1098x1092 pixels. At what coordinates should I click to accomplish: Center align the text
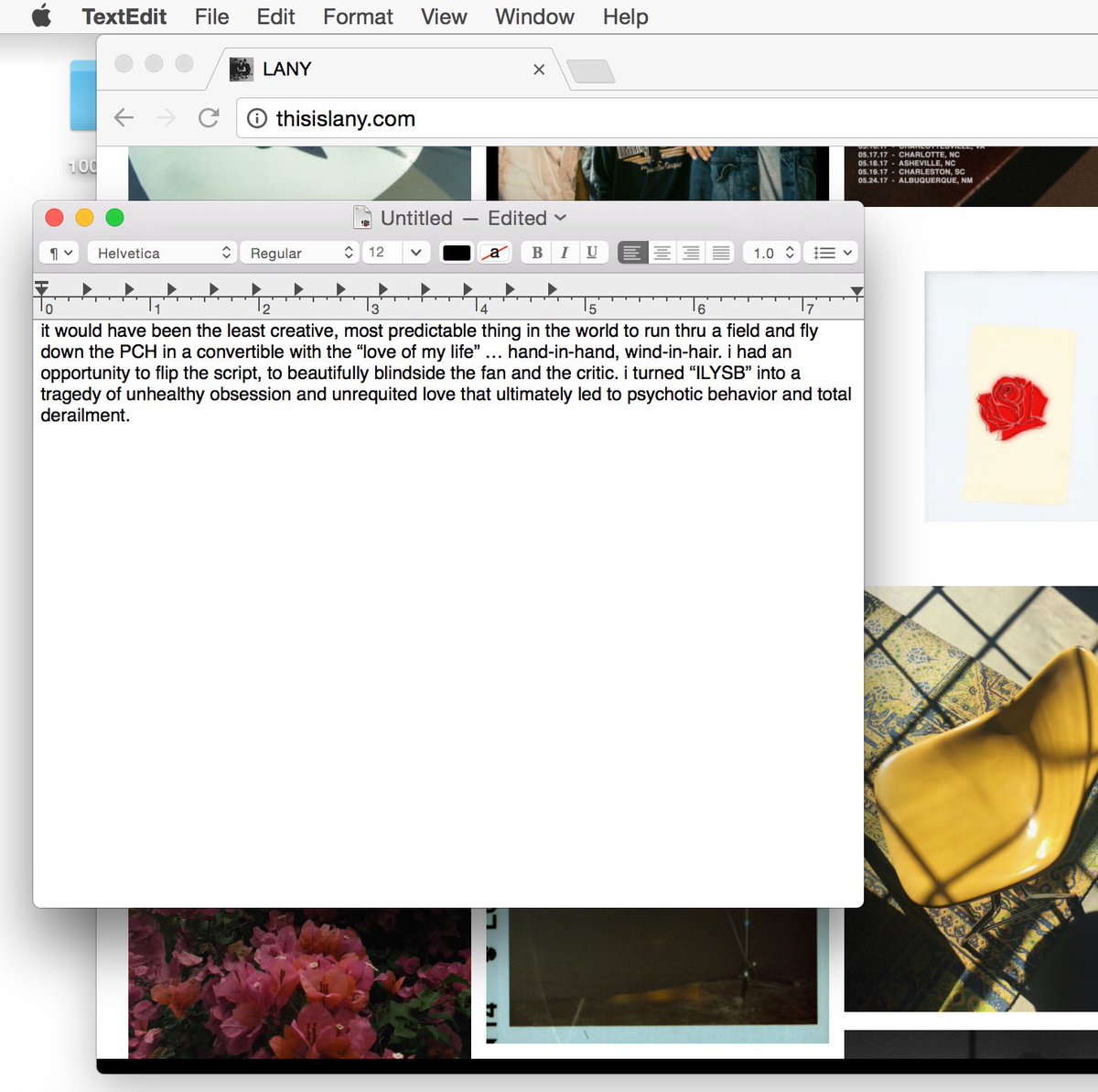[x=662, y=253]
